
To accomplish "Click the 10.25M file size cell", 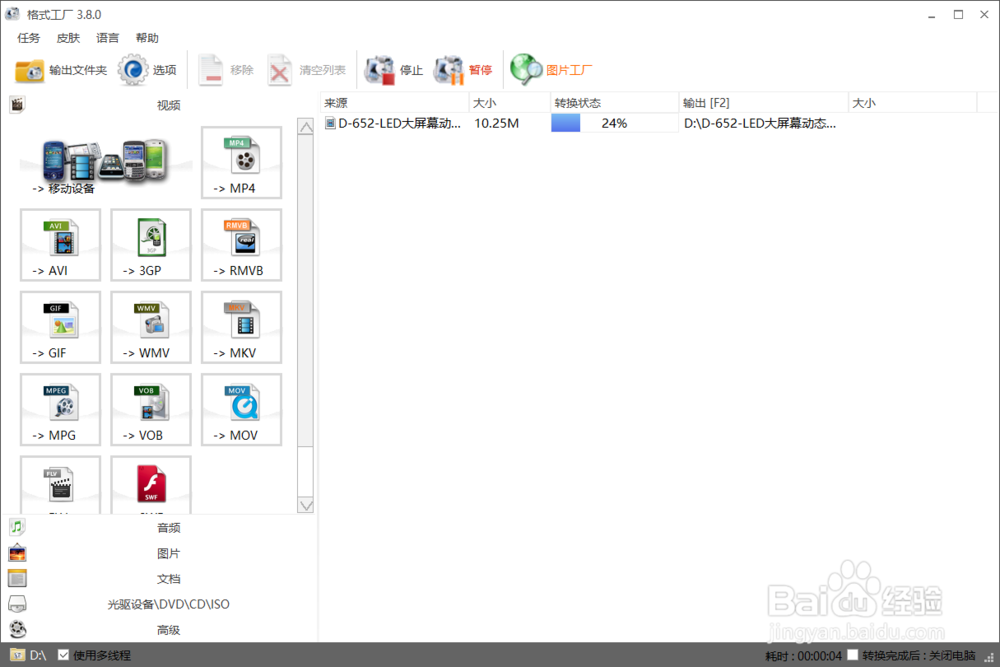I will click(x=497, y=123).
